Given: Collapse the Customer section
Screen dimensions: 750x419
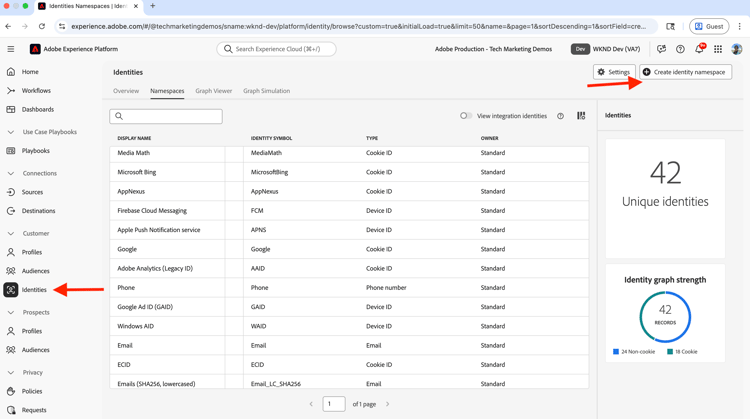Looking at the screenshot, I should click(11, 233).
